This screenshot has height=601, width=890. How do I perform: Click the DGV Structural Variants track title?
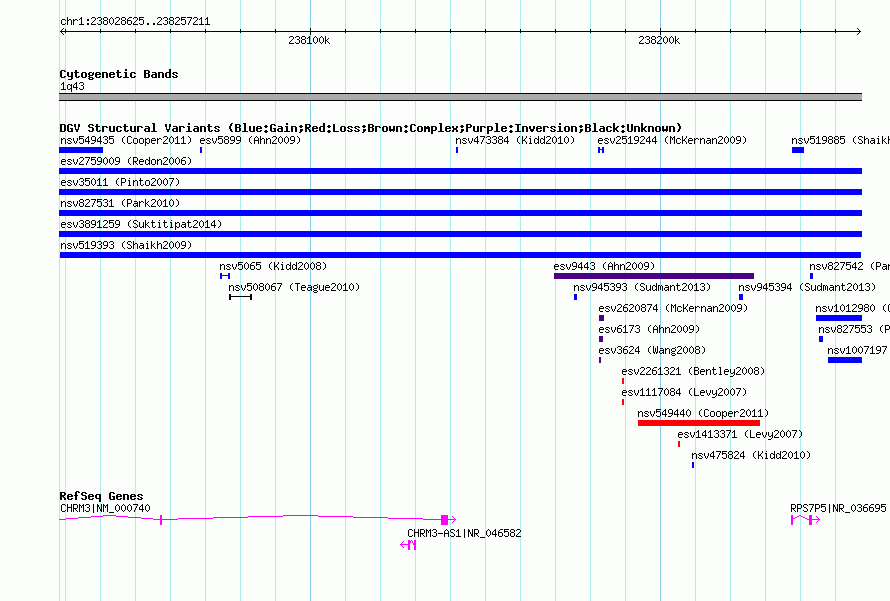370,128
